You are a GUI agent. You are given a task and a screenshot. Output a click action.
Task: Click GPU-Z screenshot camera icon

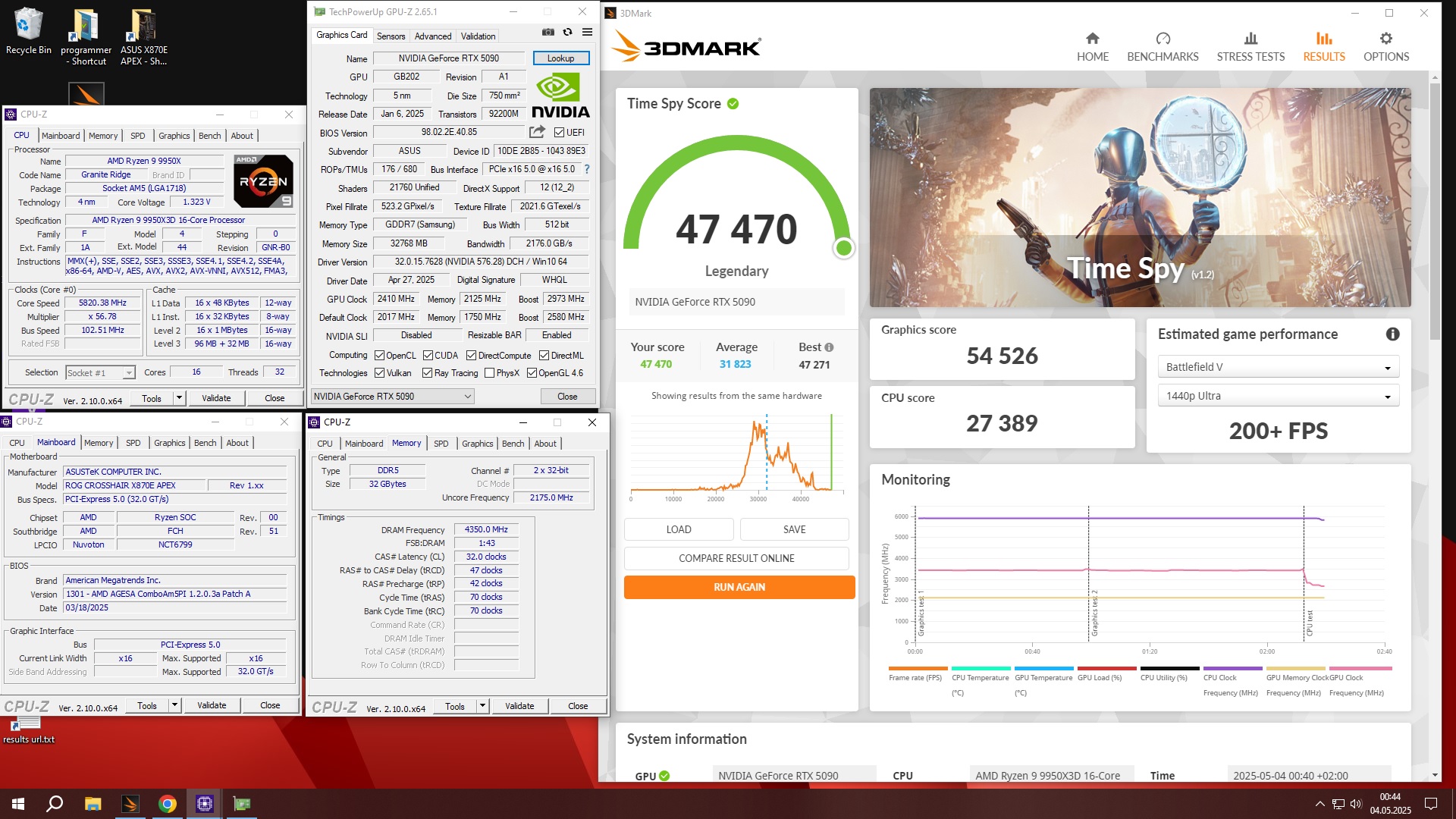(548, 32)
